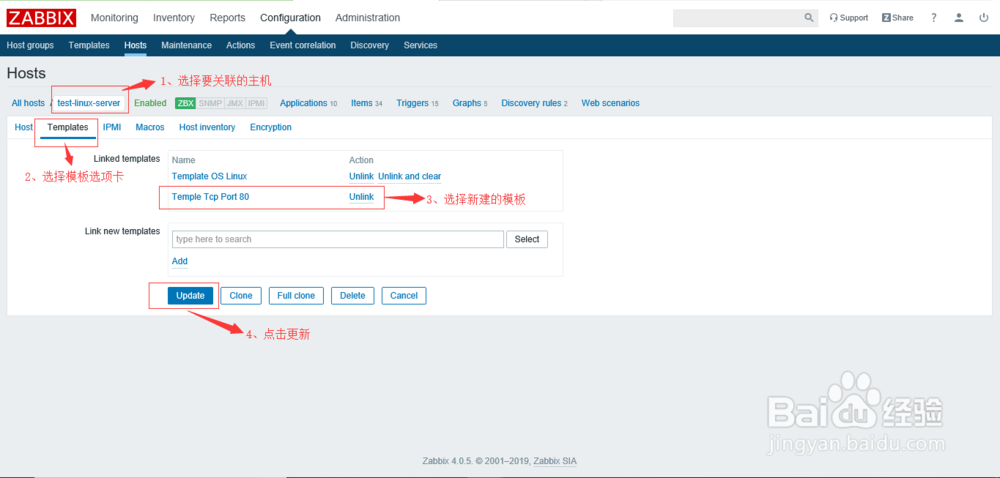Click the Select button for templates

pyautogui.click(x=527, y=240)
